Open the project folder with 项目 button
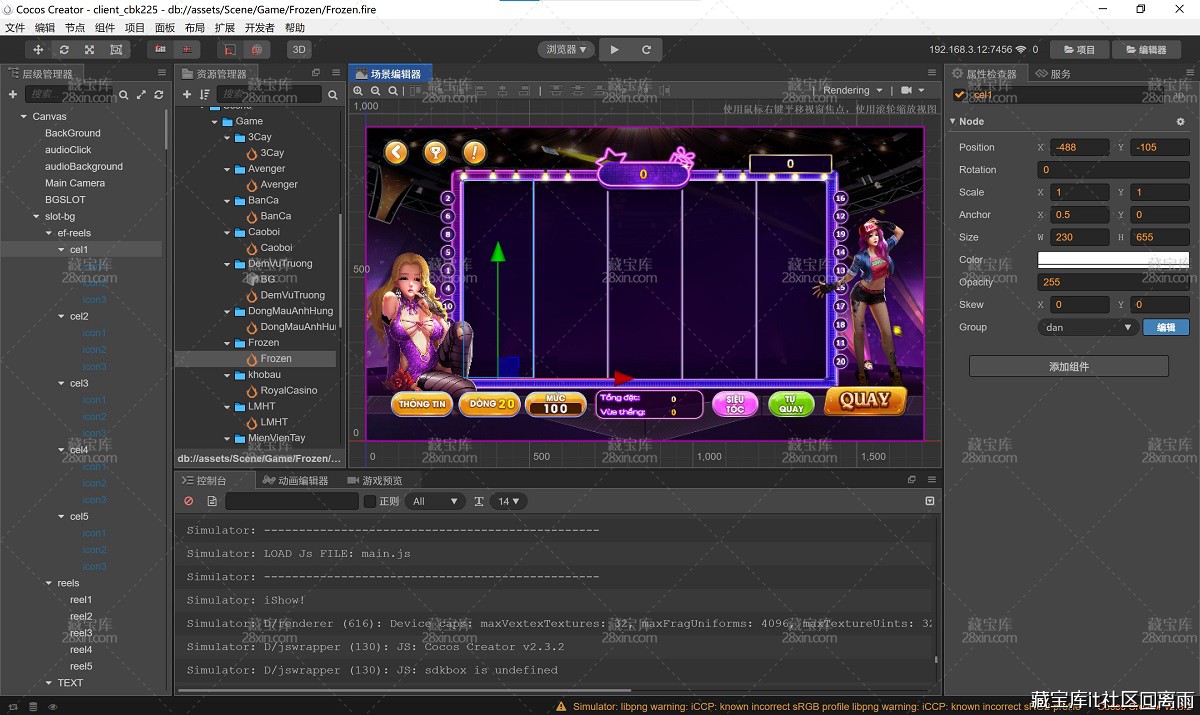The height and width of the screenshot is (715, 1200). coord(1079,49)
